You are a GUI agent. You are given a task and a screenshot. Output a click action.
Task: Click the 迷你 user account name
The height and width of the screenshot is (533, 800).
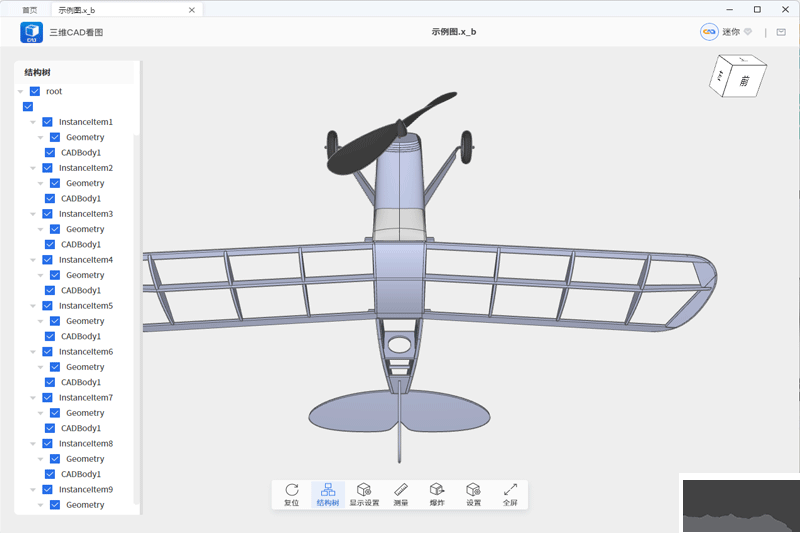point(730,32)
